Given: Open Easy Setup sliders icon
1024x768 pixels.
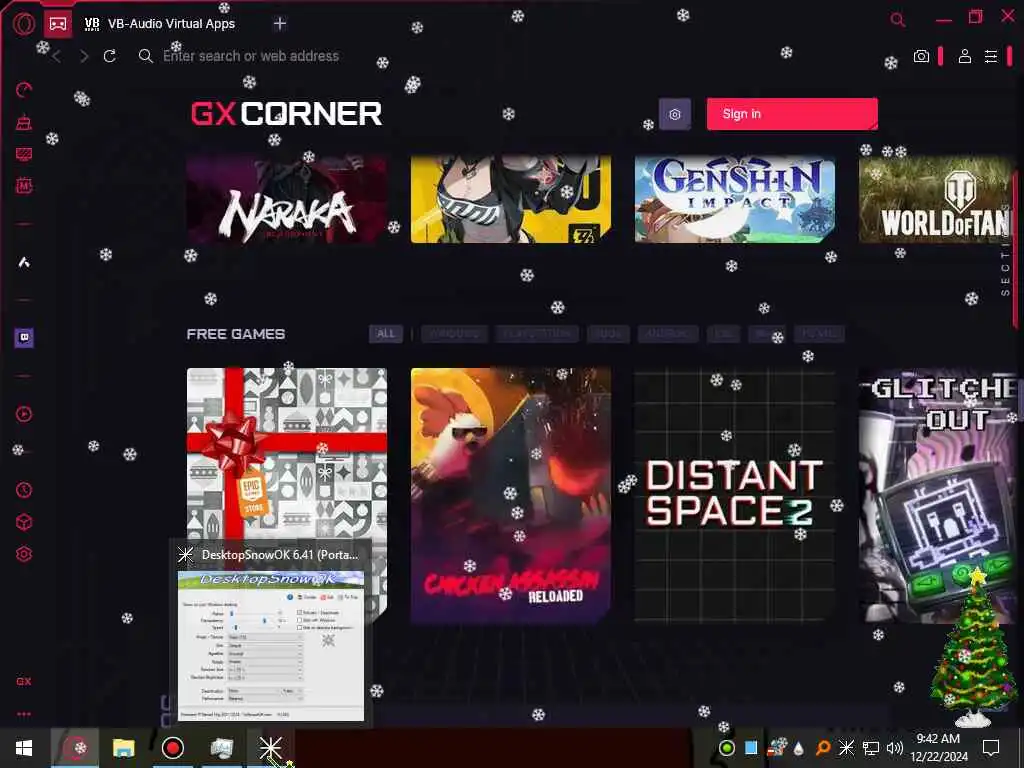Looking at the screenshot, I should [x=991, y=56].
